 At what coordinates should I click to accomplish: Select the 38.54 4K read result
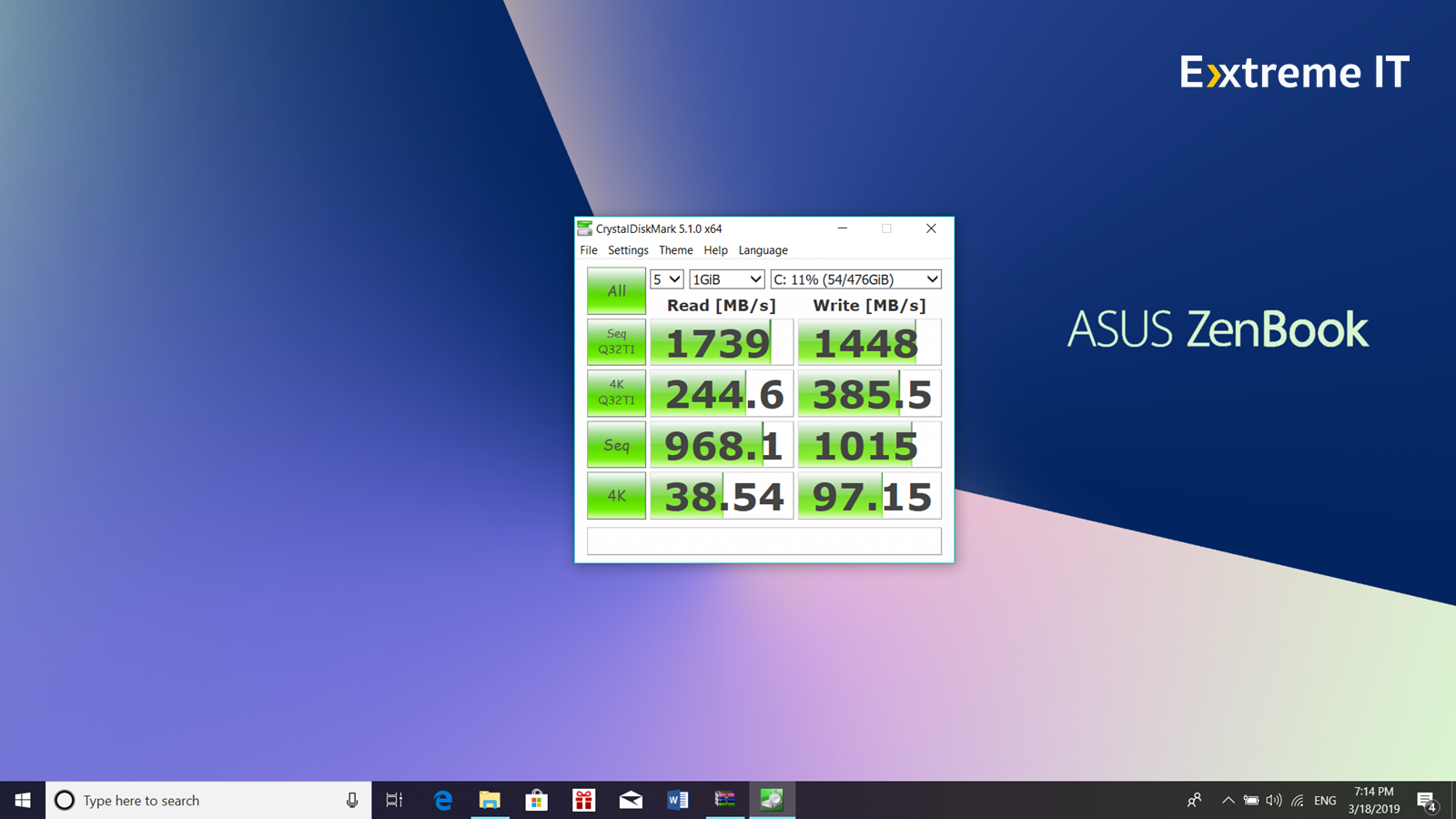tap(722, 496)
